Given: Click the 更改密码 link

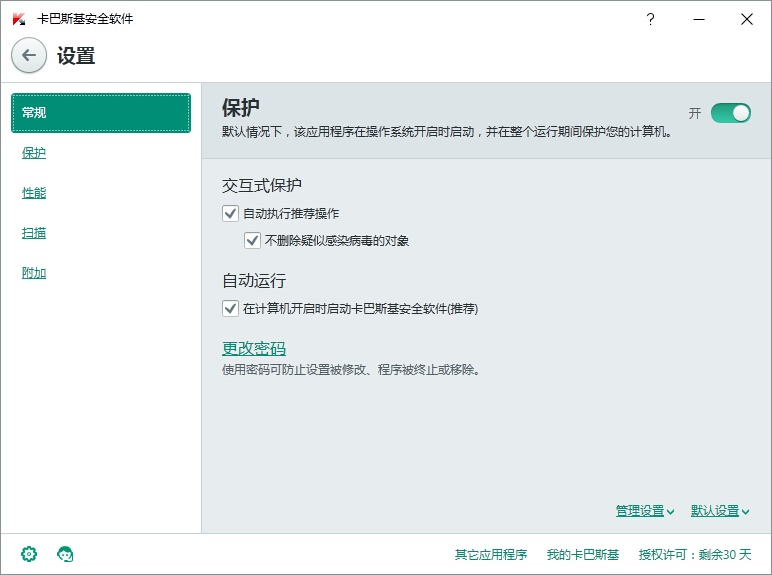Looking at the screenshot, I should tap(254, 348).
